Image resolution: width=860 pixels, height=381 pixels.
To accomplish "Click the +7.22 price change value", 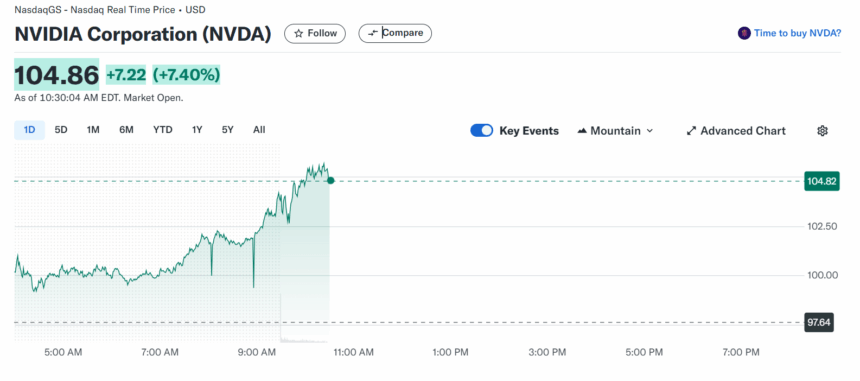I will (126, 75).
